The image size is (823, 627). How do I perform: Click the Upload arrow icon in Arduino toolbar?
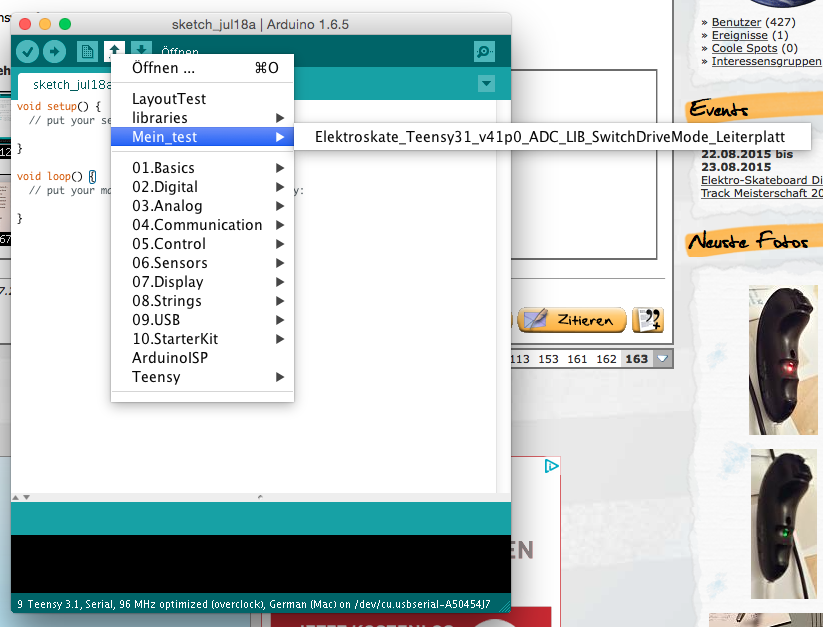tap(55, 51)
